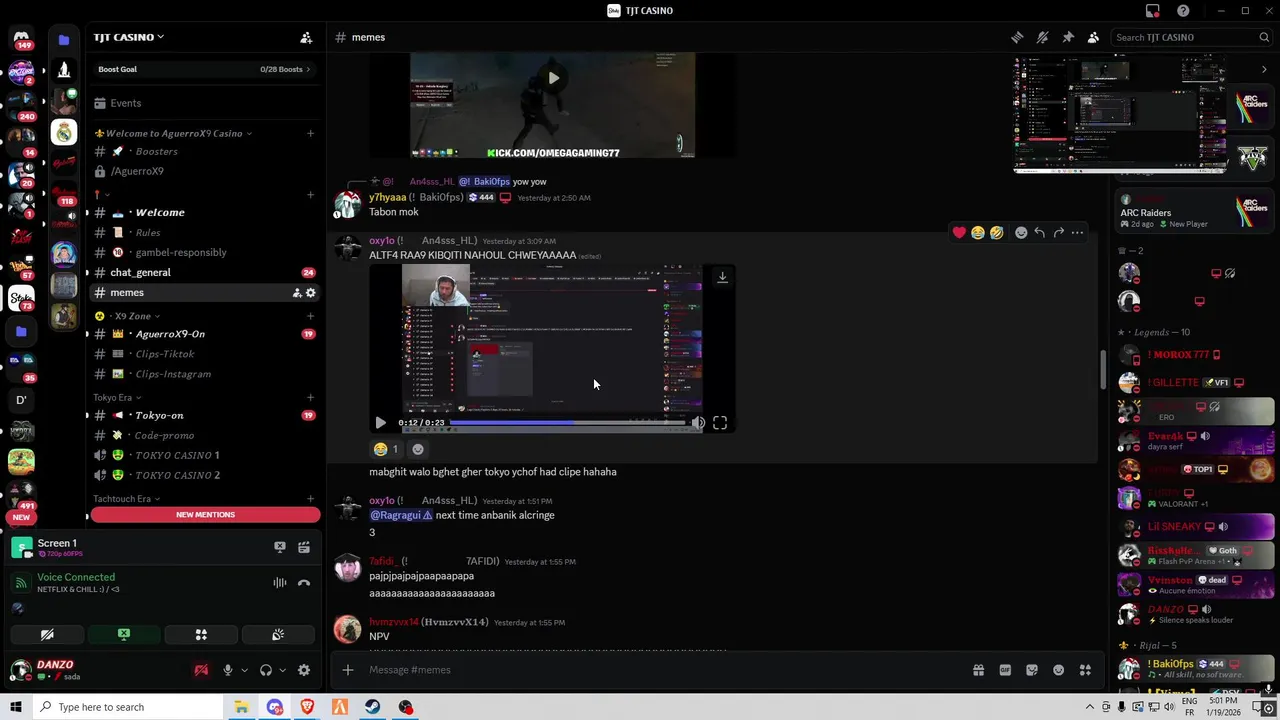This screenshot has width=1280, height=720.
Task: Open the soundboard icon in voice panel
Action: coord(278,635)
